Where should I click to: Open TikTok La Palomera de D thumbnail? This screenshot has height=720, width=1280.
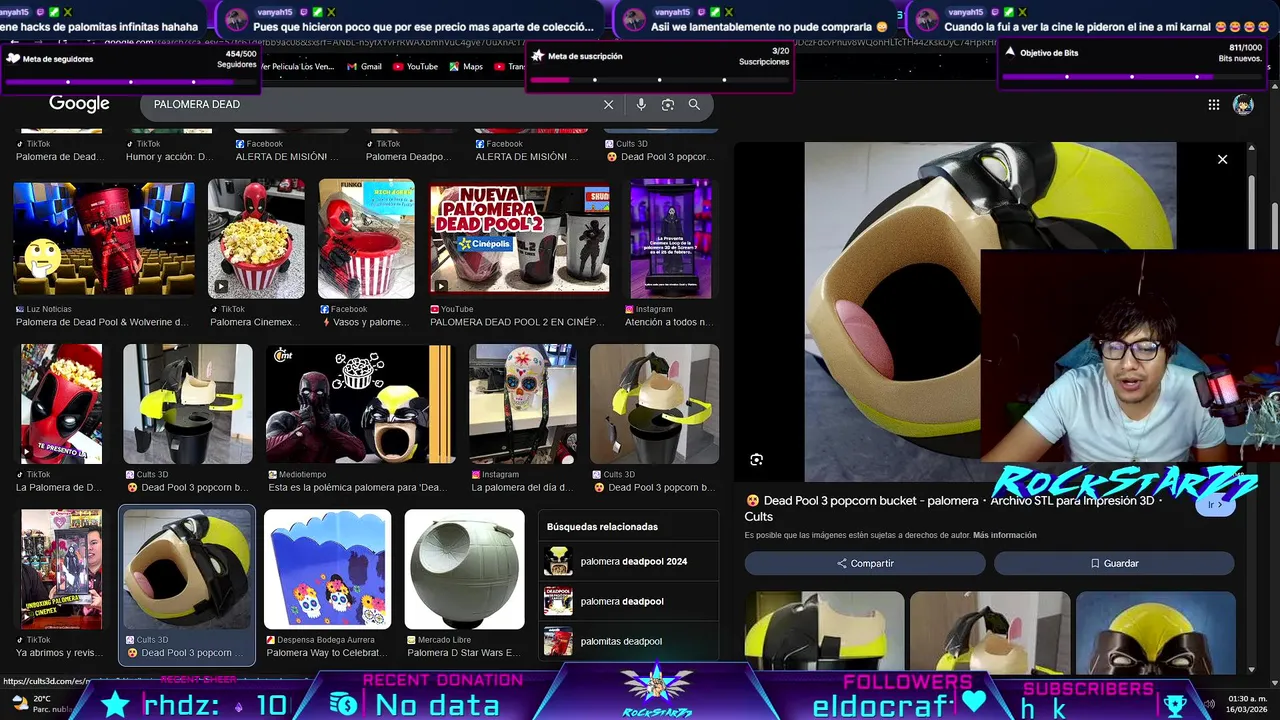[62, 404]
